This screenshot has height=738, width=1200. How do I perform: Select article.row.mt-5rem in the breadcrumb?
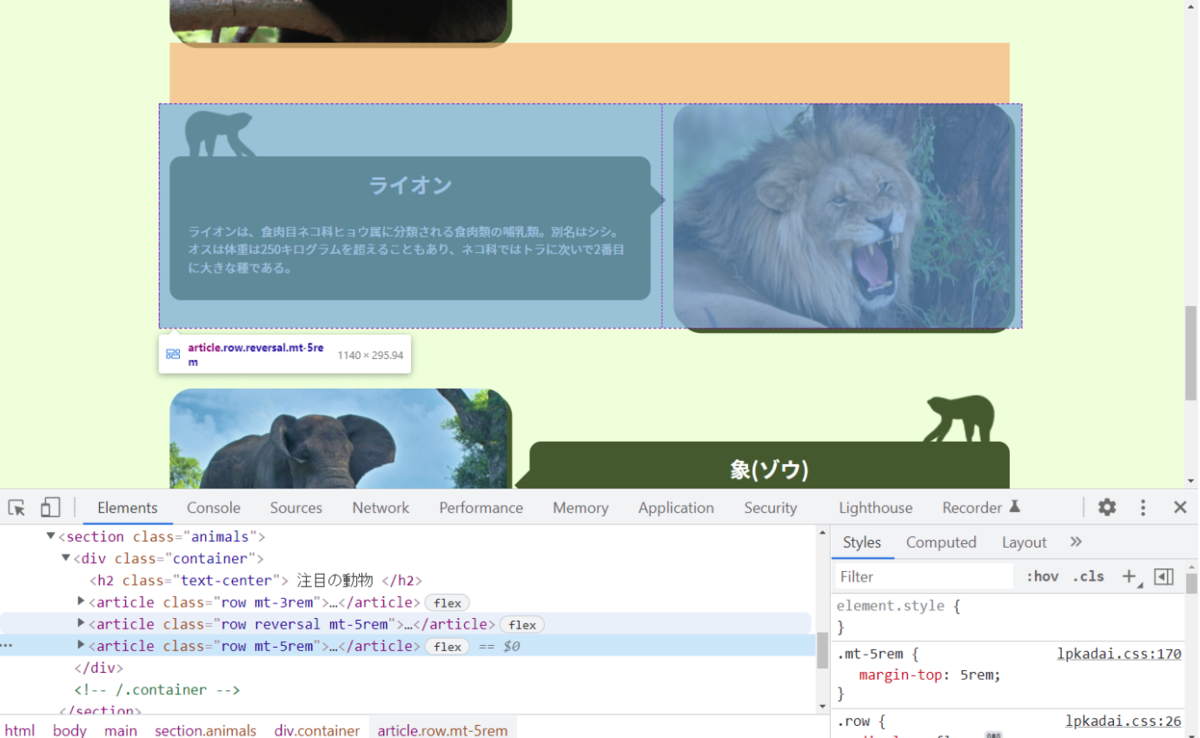[x=442, y=730]
